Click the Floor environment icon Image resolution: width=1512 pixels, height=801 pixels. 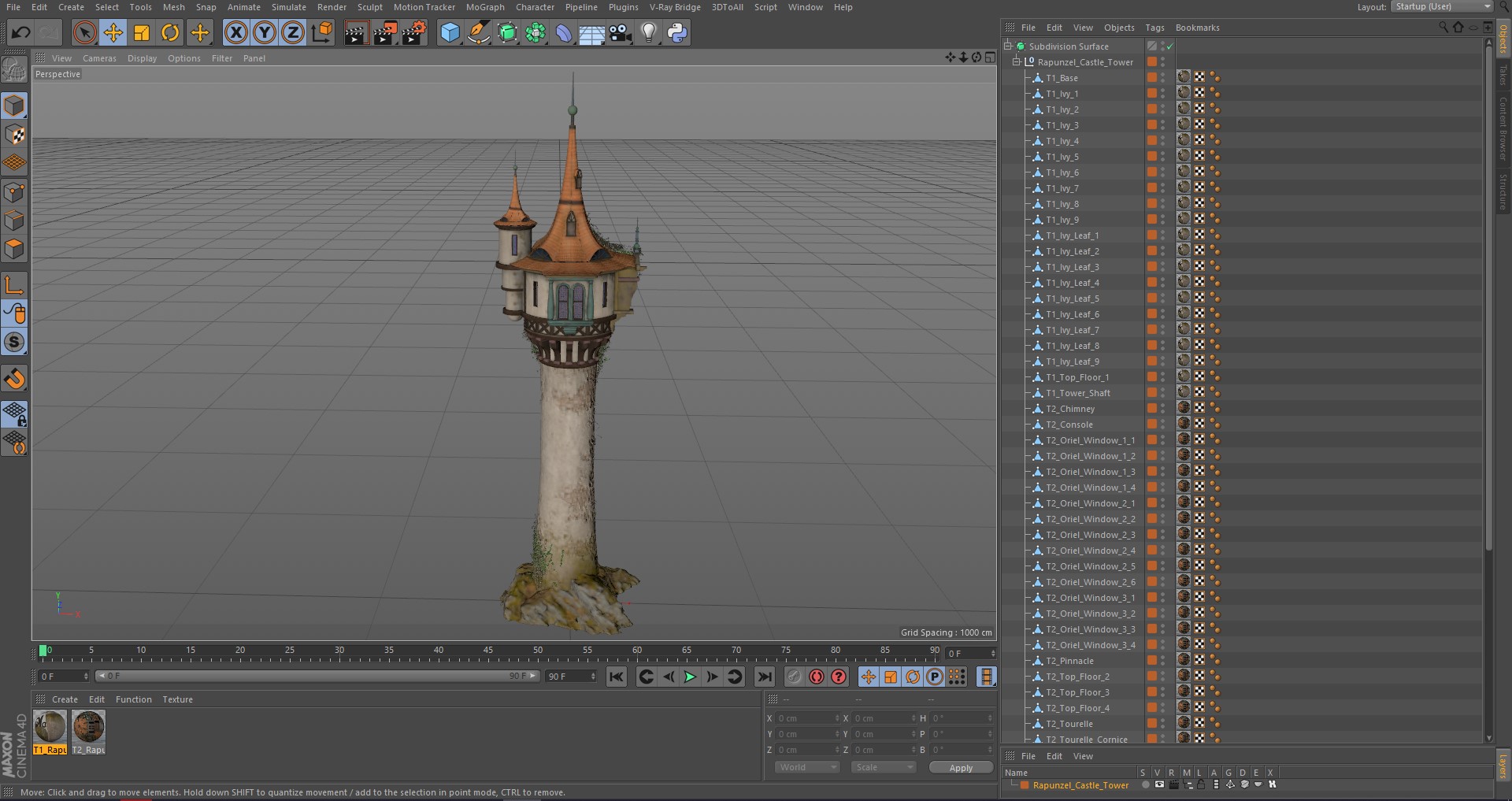pos(592,32)
